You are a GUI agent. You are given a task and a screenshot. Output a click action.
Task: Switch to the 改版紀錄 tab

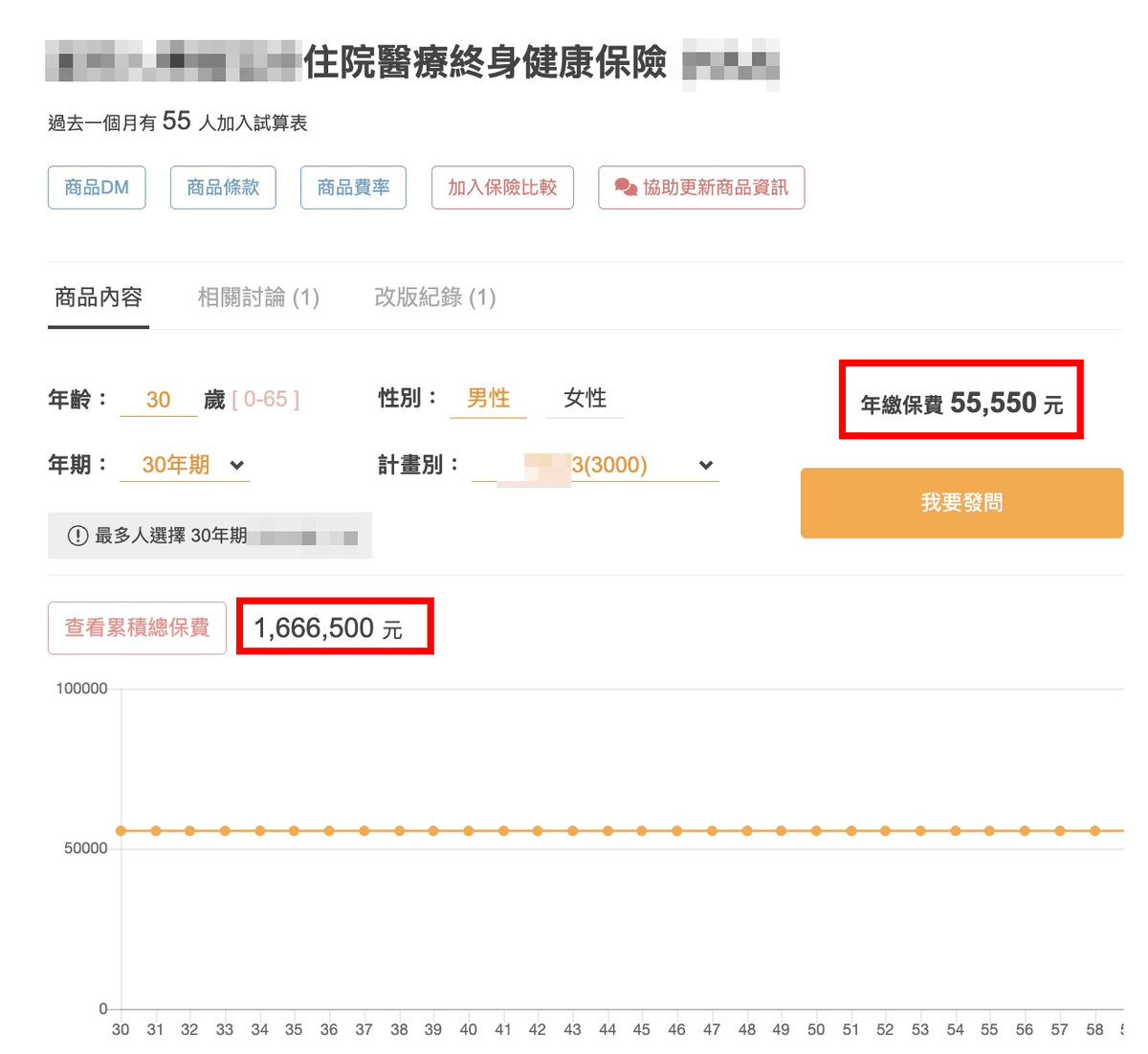435,297
